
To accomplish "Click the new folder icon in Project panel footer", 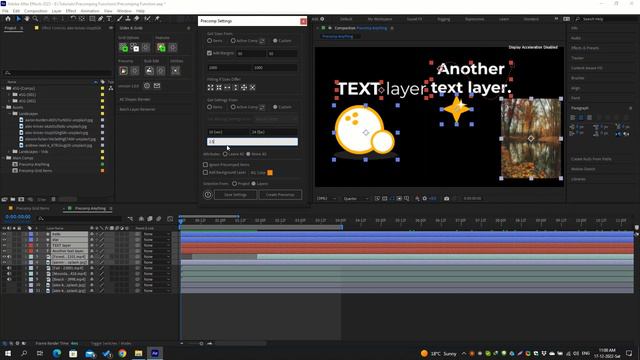I will 13,200.
